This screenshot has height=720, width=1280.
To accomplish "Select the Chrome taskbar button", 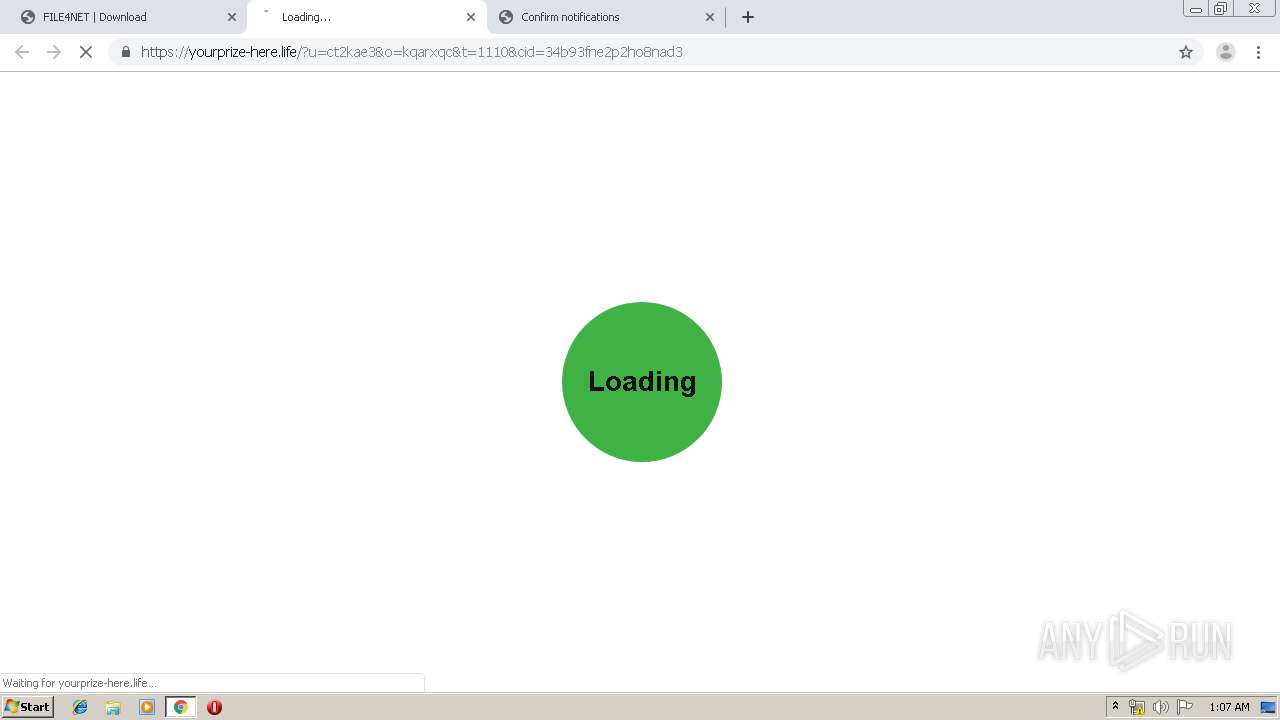I will click(x=180, y=707).
